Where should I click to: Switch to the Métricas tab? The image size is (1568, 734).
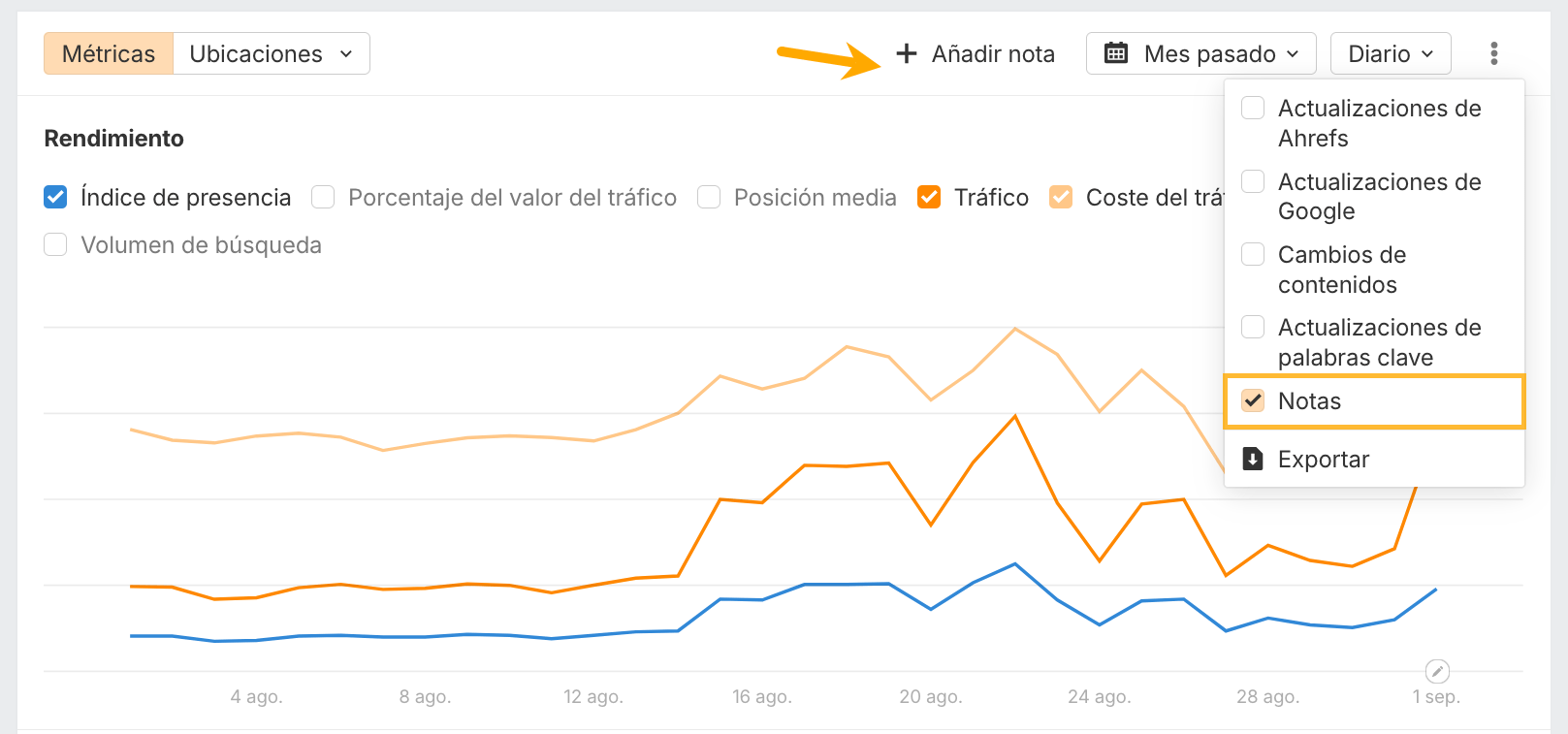click(x=108, y=53)
